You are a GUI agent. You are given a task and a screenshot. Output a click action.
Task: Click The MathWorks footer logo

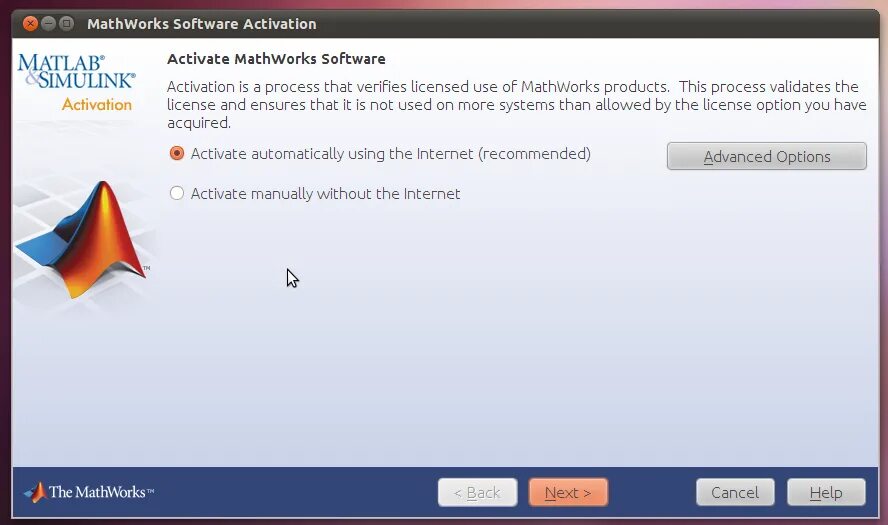pos(89,492)
